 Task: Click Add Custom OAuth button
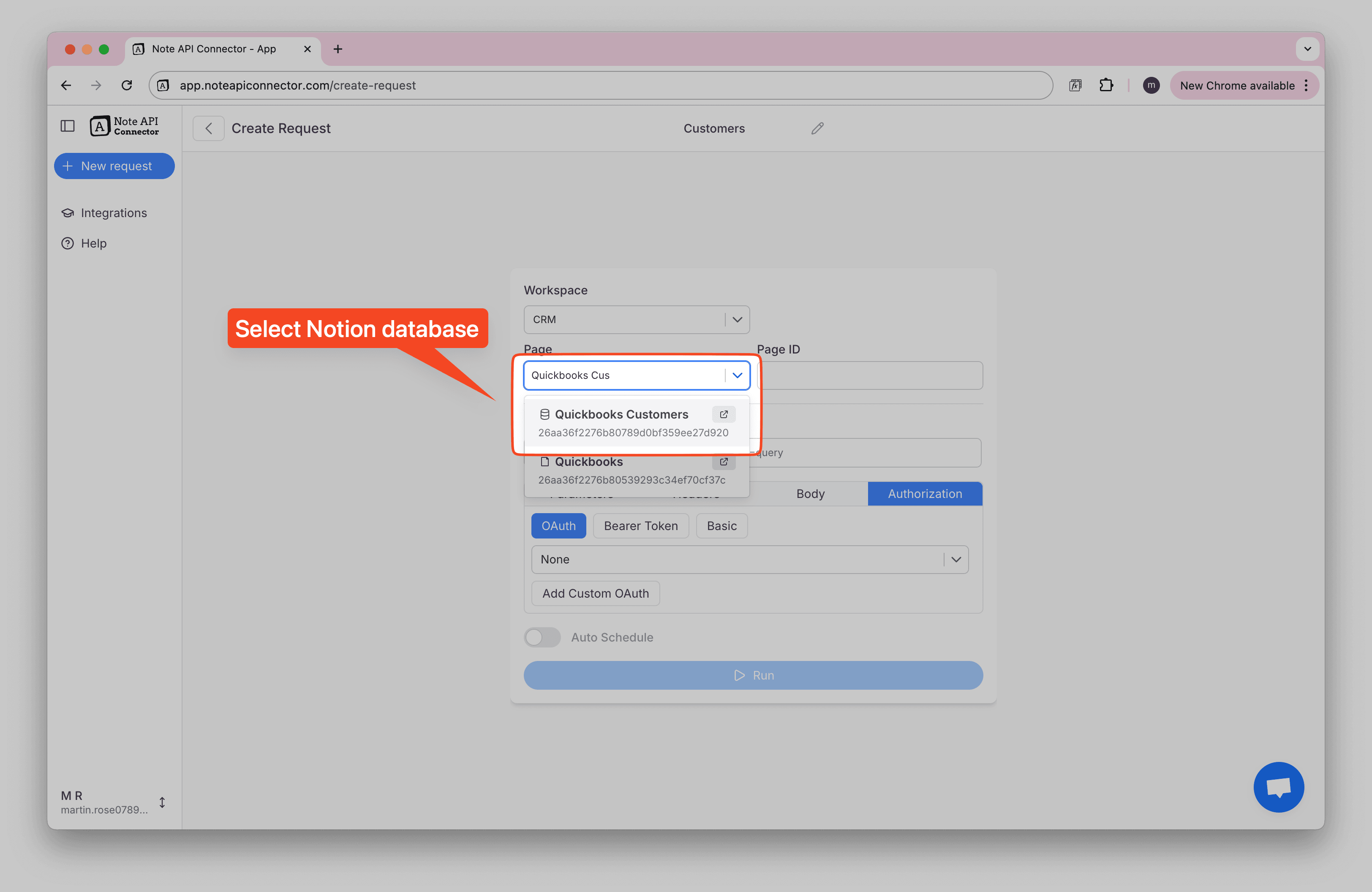point(596,593)
